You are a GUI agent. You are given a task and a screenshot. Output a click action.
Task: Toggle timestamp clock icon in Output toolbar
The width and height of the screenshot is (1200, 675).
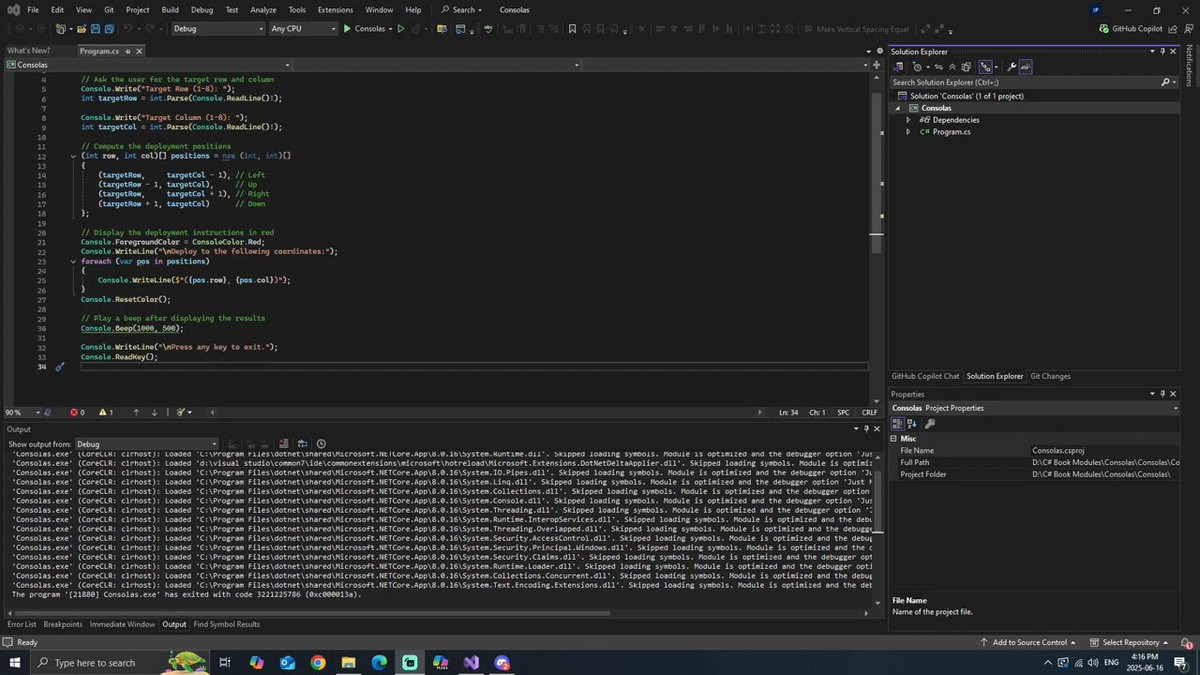321,444
